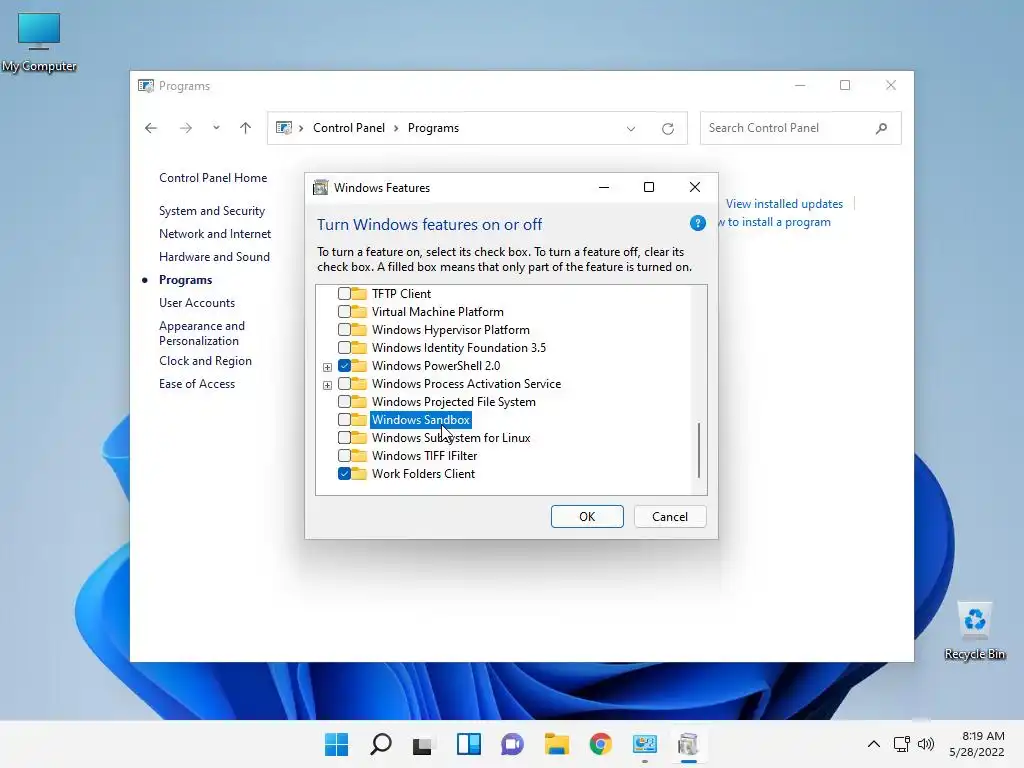Image resolution: width=1024 pixels, height=768 pixels.
Task: Click Programs breadcrumb segment
Action: 433,128
